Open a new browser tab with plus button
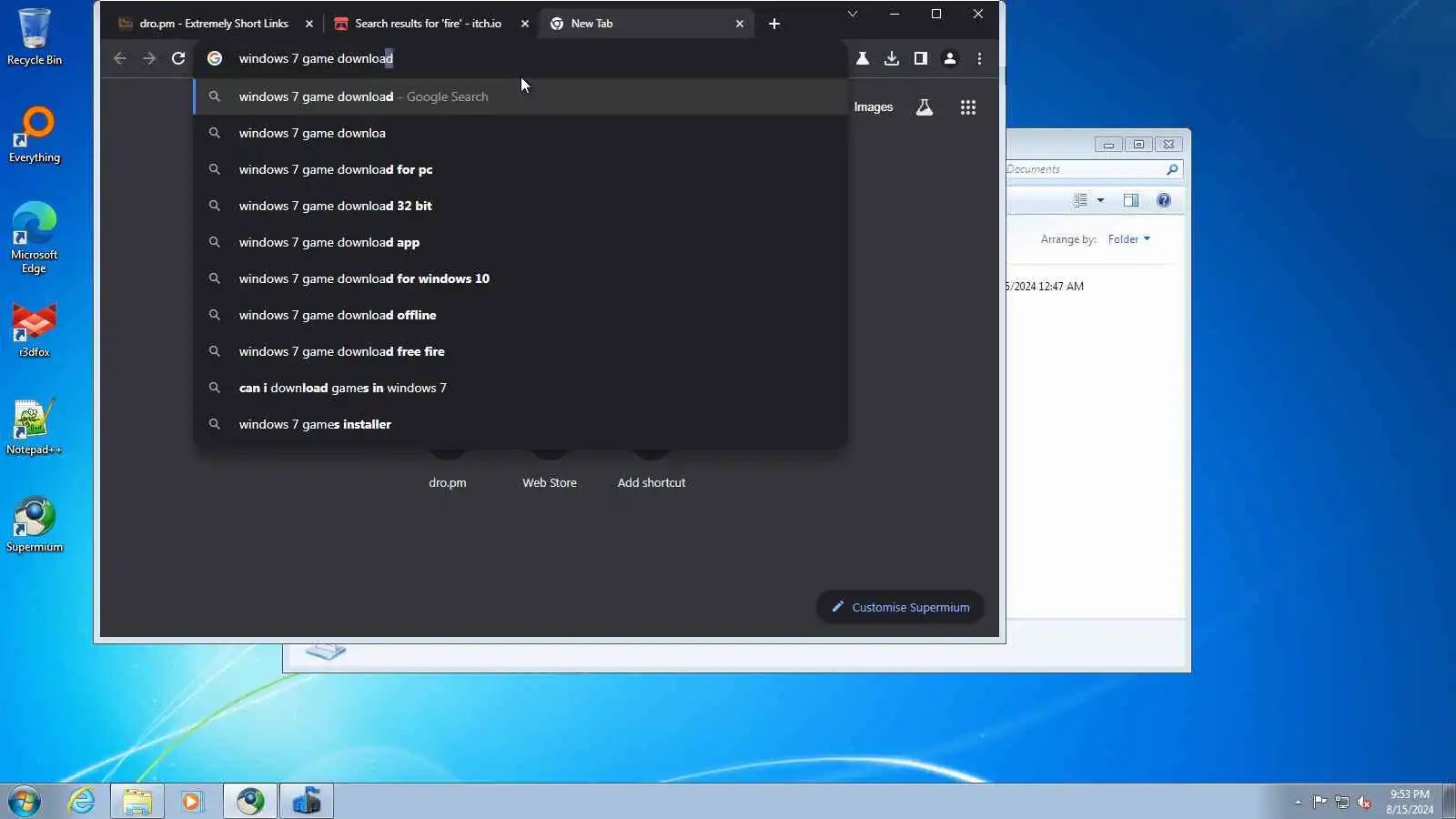The height and width of the screenshot is (819, 1456). (774, 24)
